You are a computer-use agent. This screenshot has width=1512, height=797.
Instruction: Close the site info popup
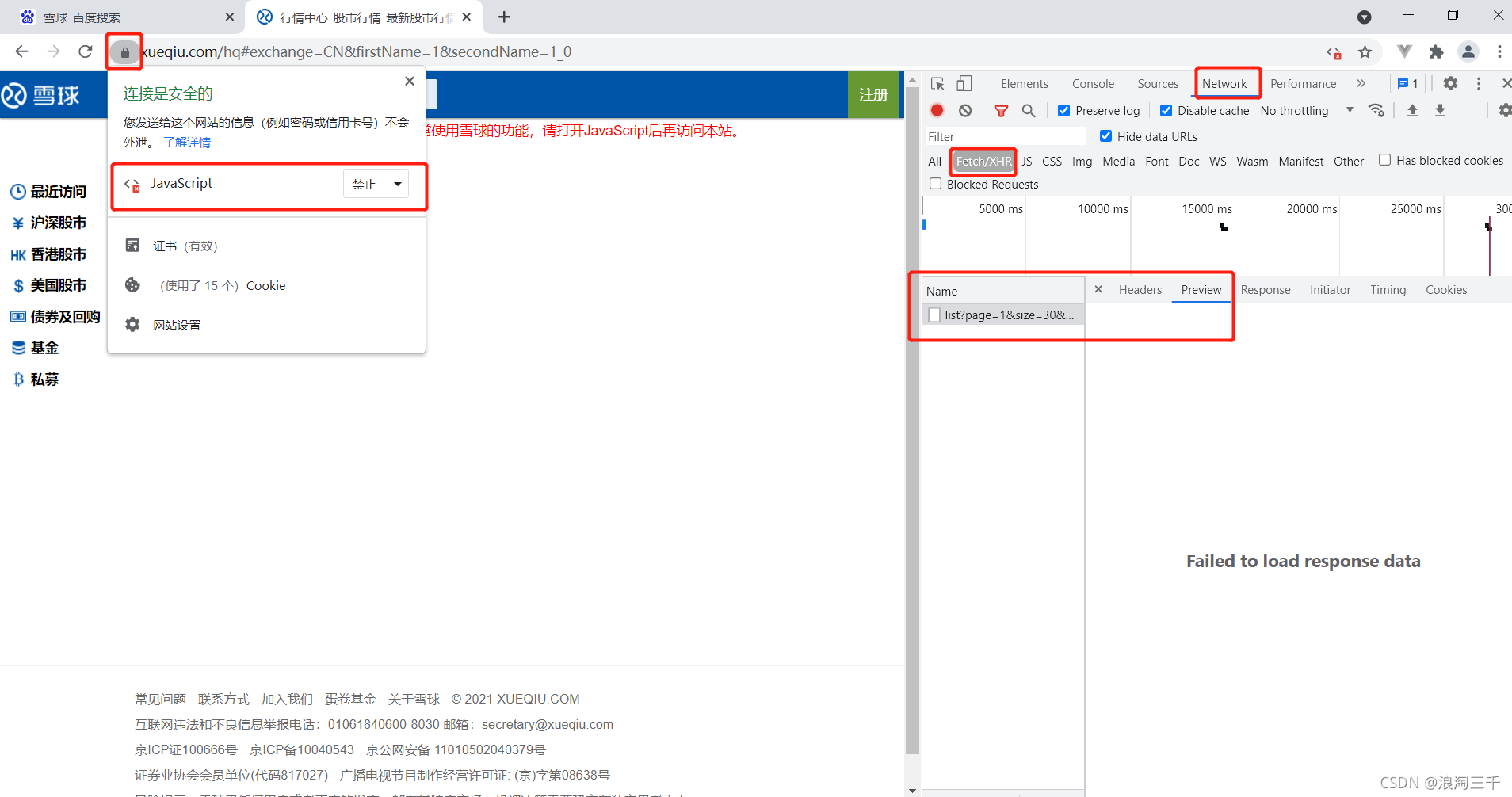(409, 81)
